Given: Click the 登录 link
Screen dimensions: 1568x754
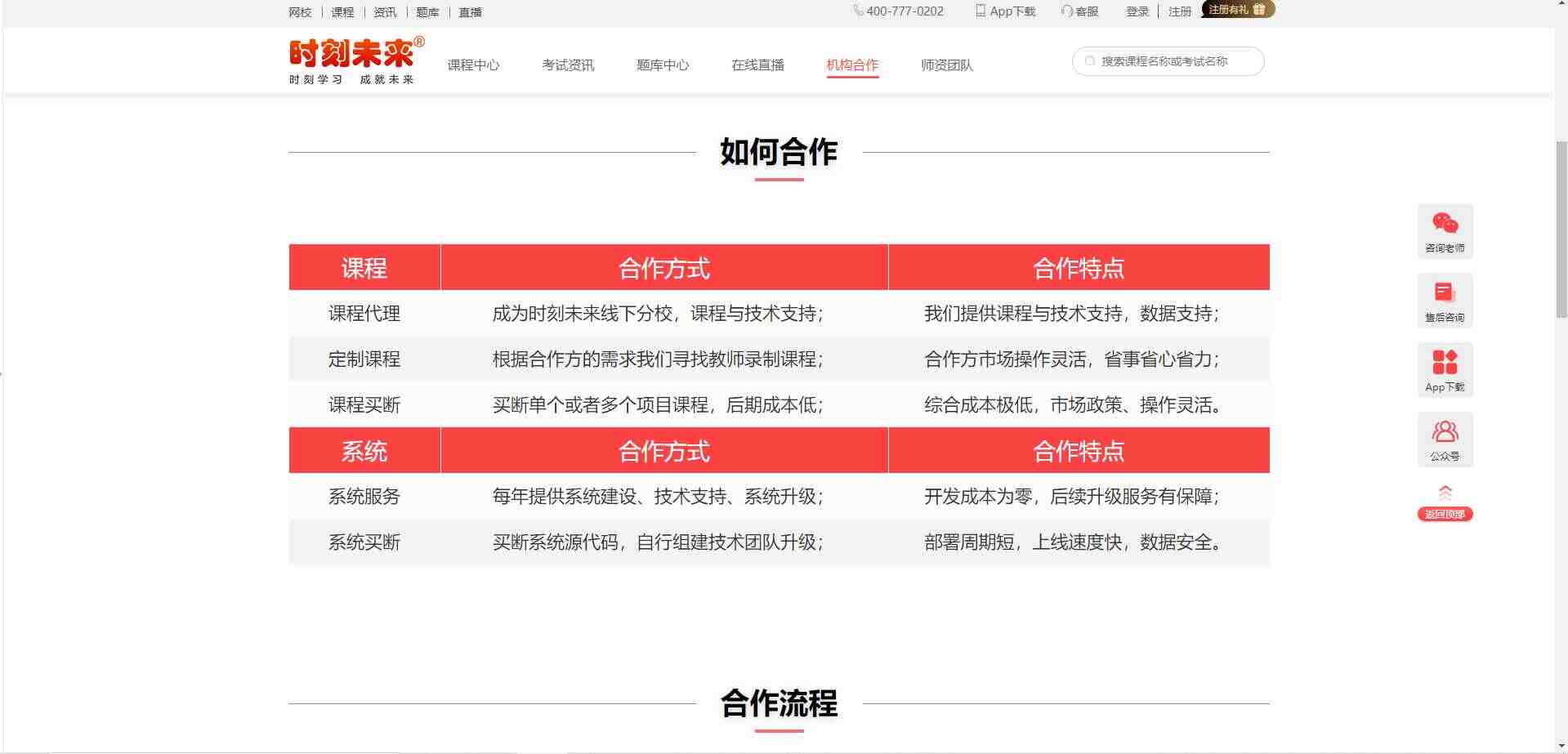Looking at the screenshot, I should [1137, 11].
